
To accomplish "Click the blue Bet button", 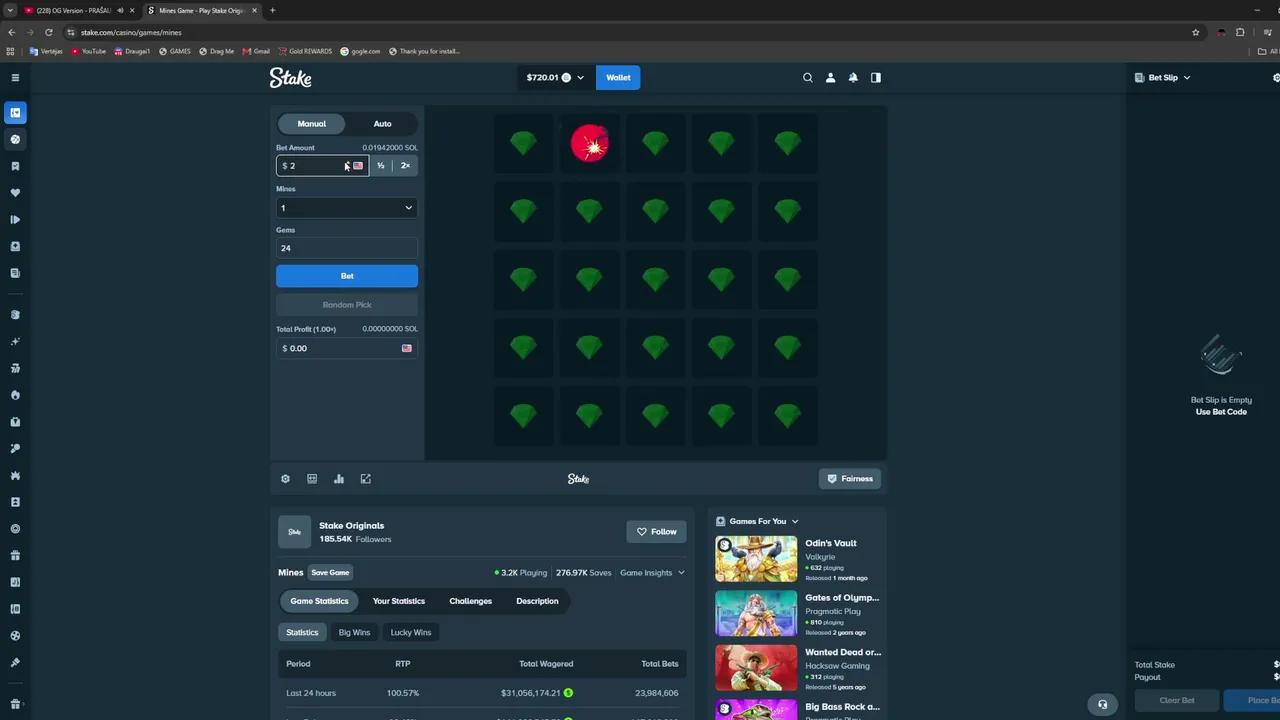I will (347, 276).
